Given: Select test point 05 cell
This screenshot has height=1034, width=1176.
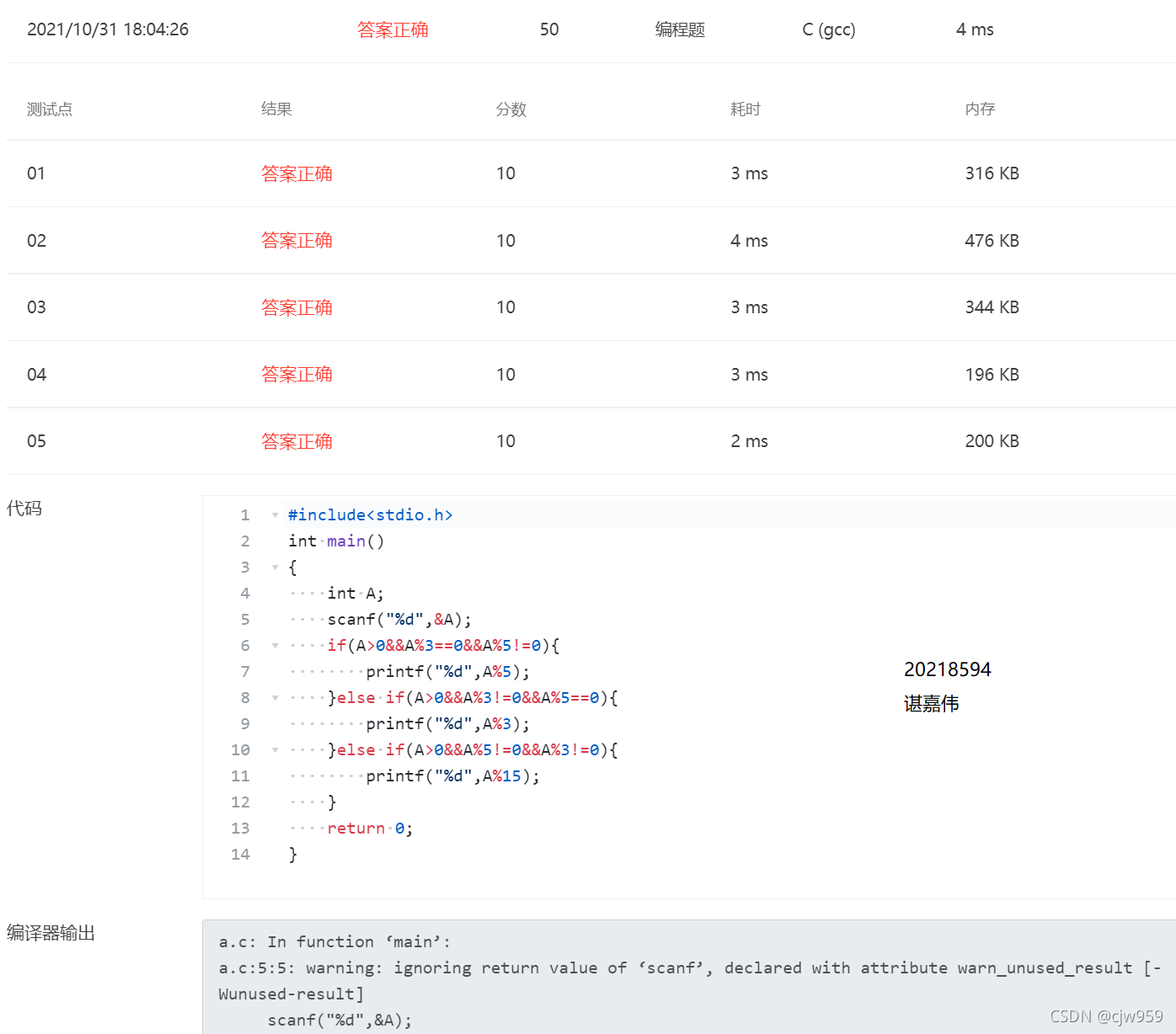Looking at the screenshot, I should (x=36, y=441).
